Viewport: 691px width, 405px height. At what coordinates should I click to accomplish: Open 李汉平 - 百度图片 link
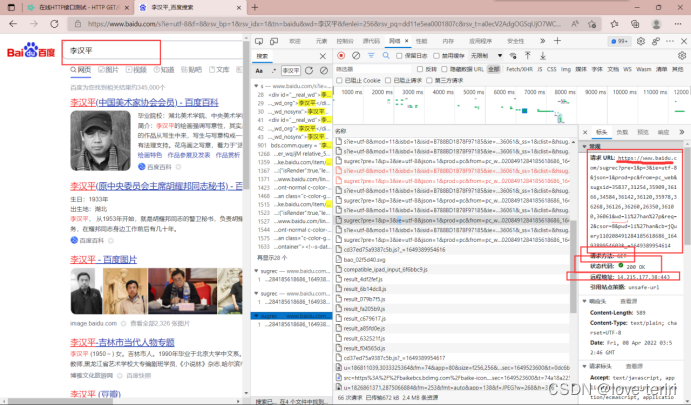pyautogui.click(x=104, y=260)
